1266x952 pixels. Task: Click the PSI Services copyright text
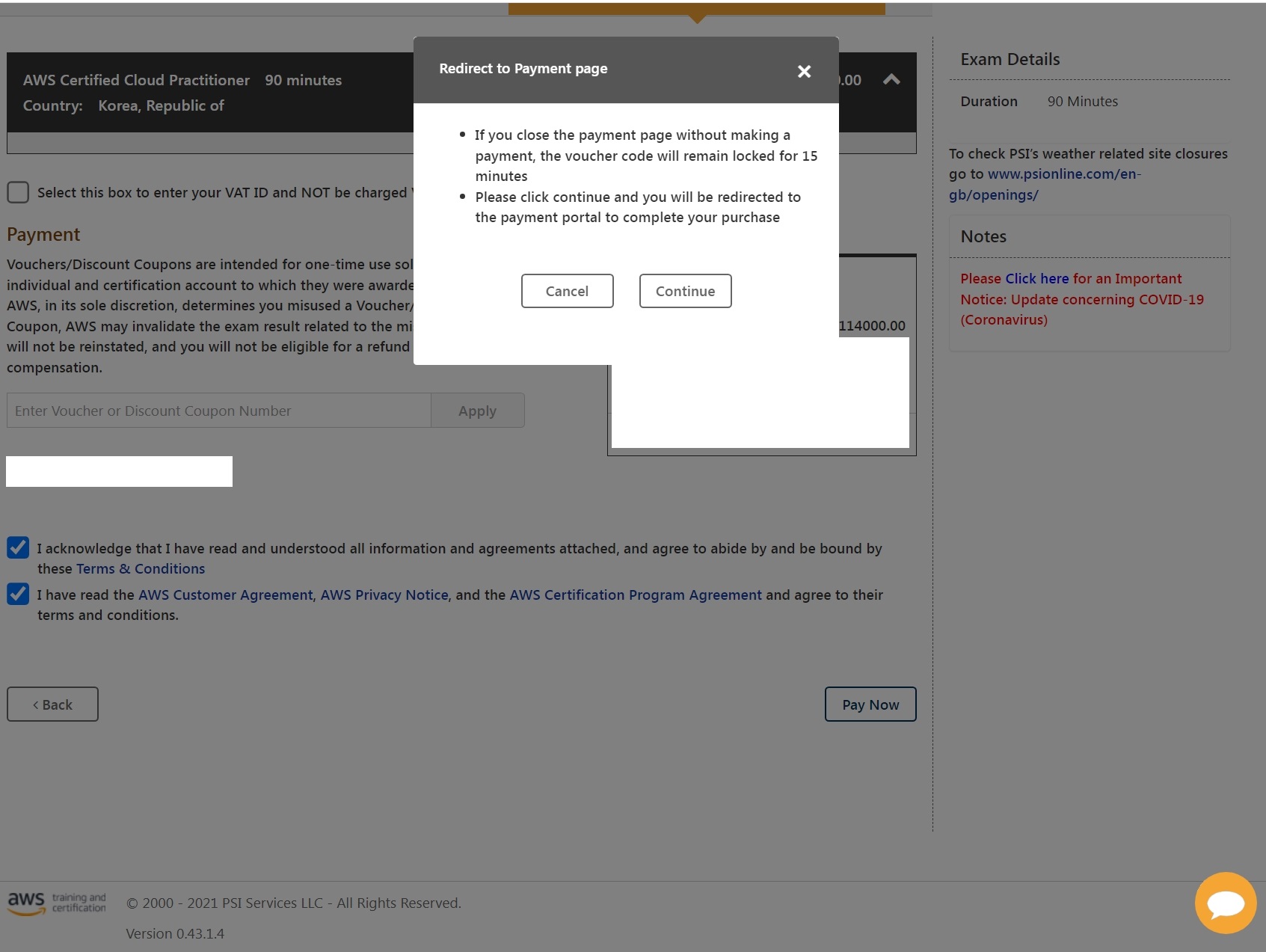(x=294, y=903)
